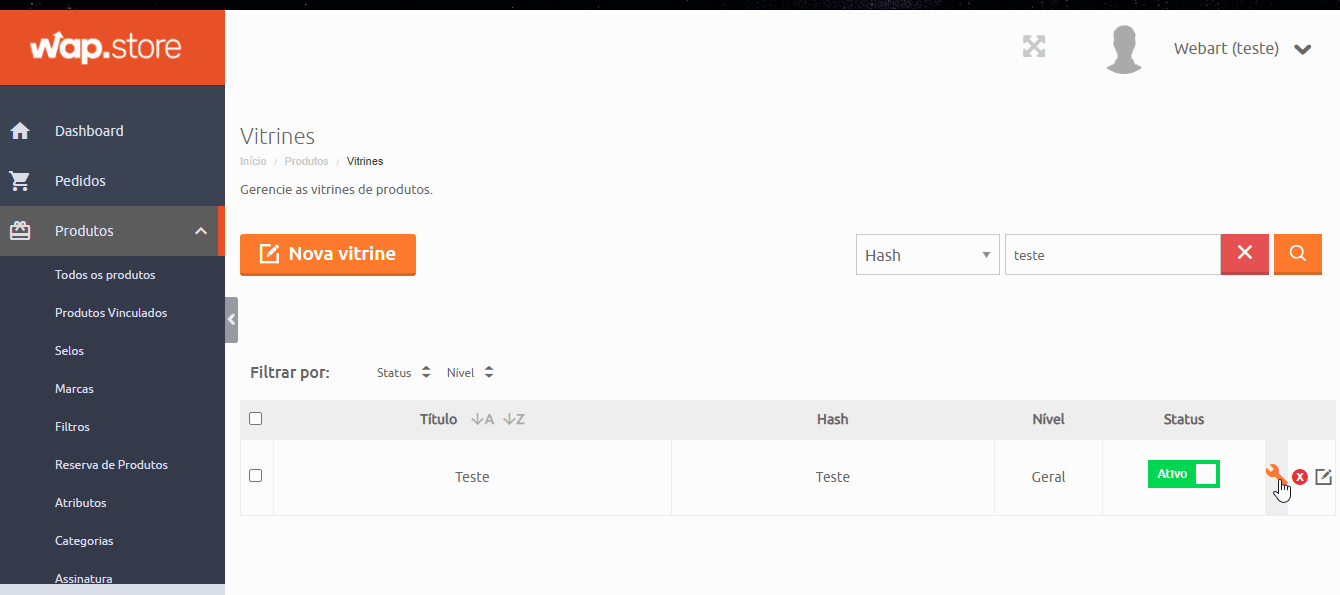The width and height of the screenshot is (1340, 595).
Task: Go to Início breadcrumb link
Action: click(253, 161)
